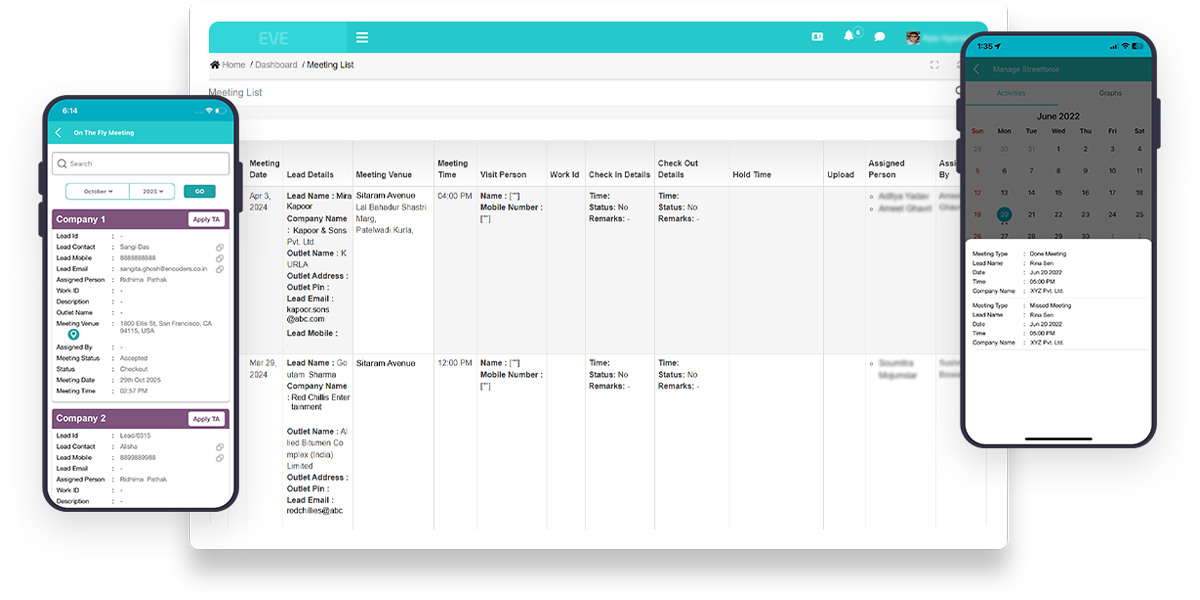
Task: Open the chat messages icon
Action: click(x=880, y=37)
